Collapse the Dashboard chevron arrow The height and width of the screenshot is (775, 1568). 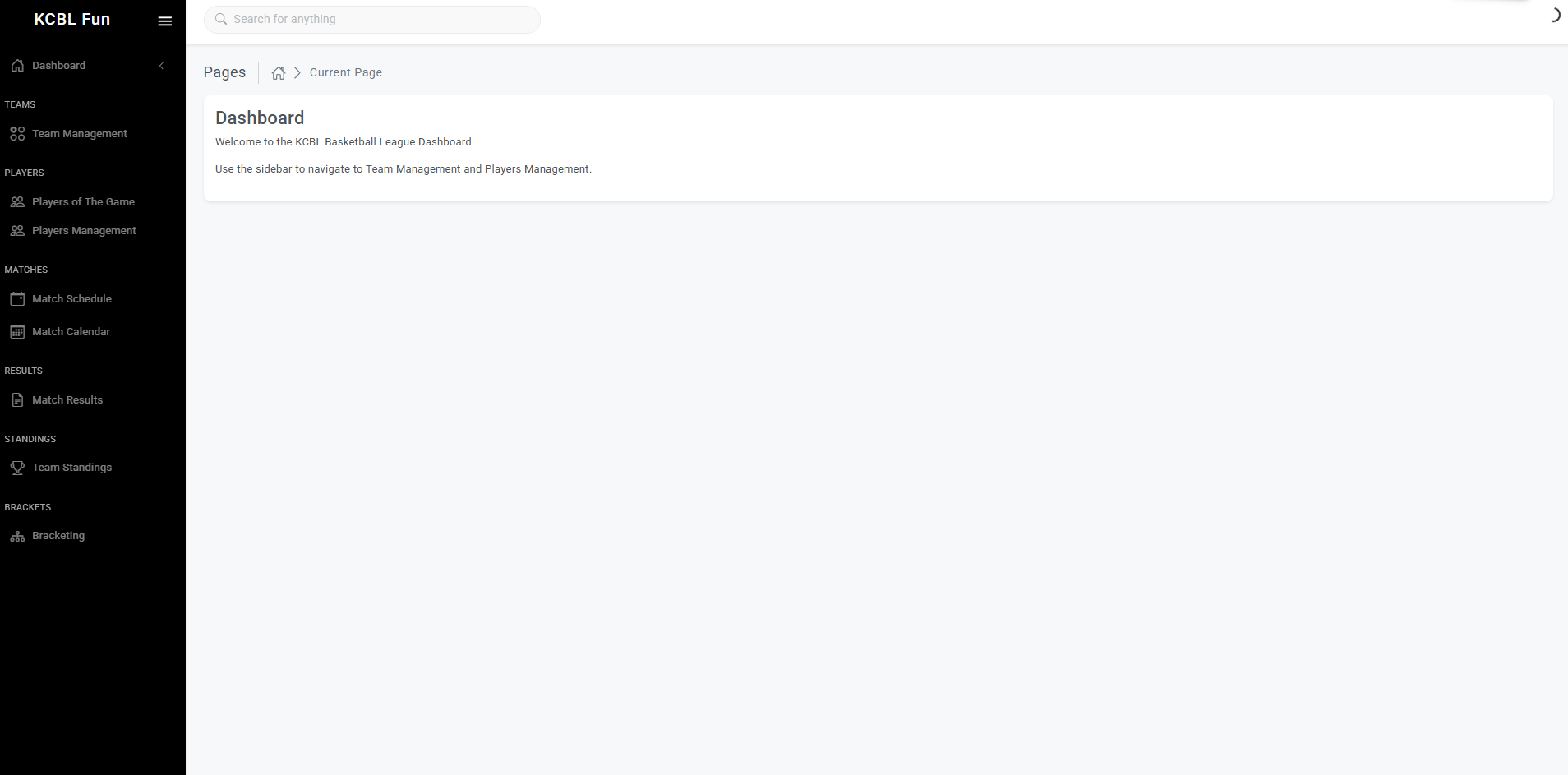coord(161,66)
